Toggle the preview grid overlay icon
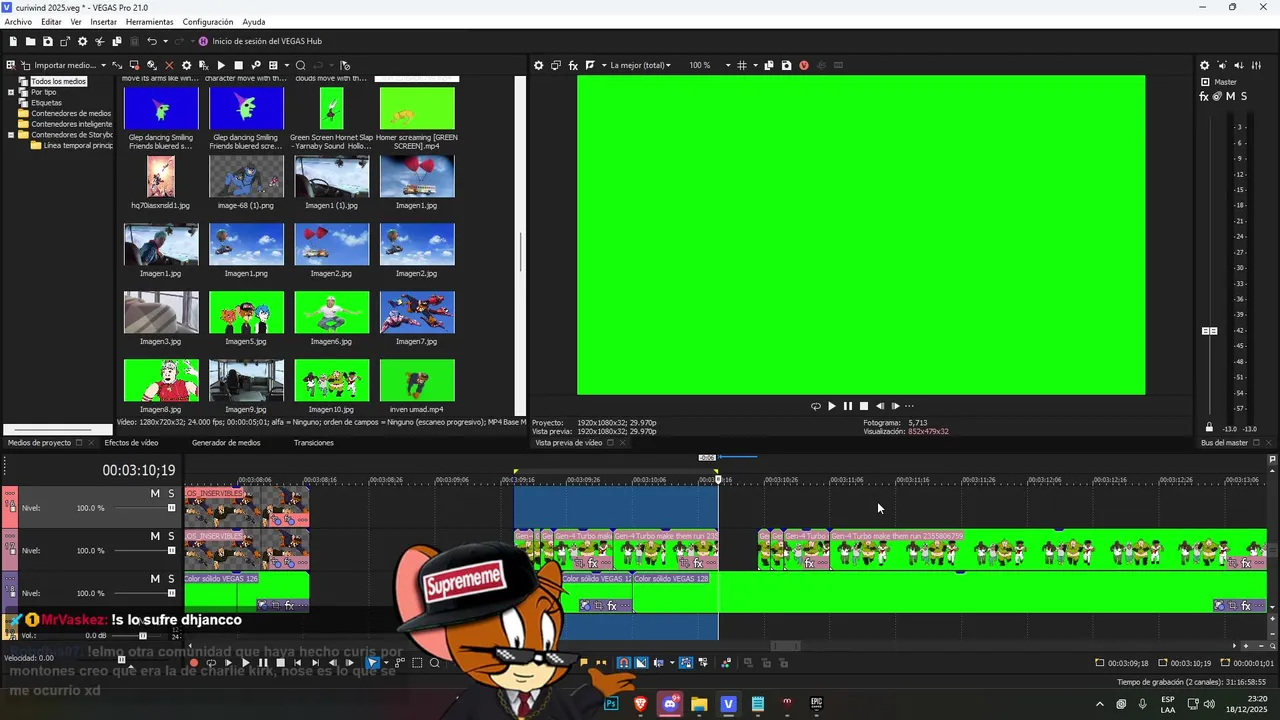1280x720 pixels. [741, 65]
